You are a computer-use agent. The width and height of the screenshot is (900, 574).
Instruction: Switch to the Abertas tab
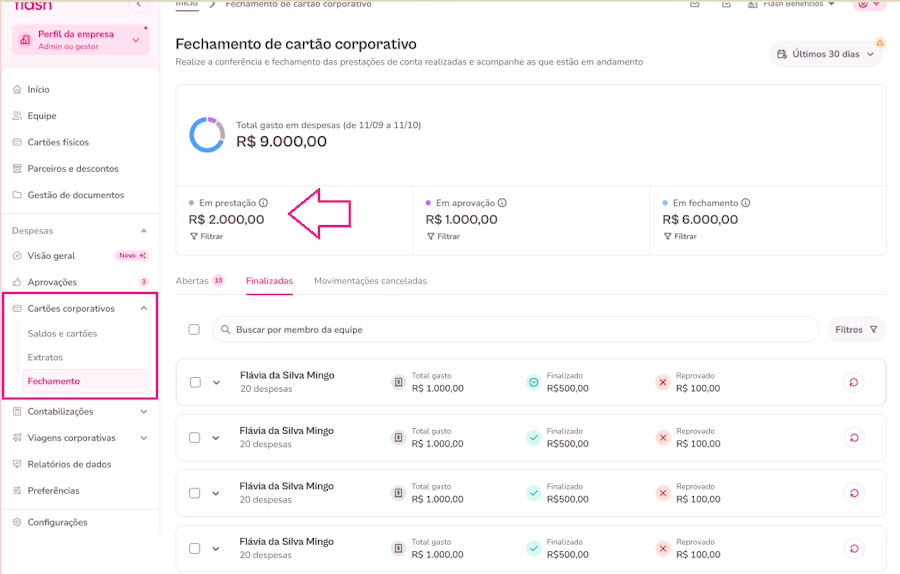click(x=192, y=281)
